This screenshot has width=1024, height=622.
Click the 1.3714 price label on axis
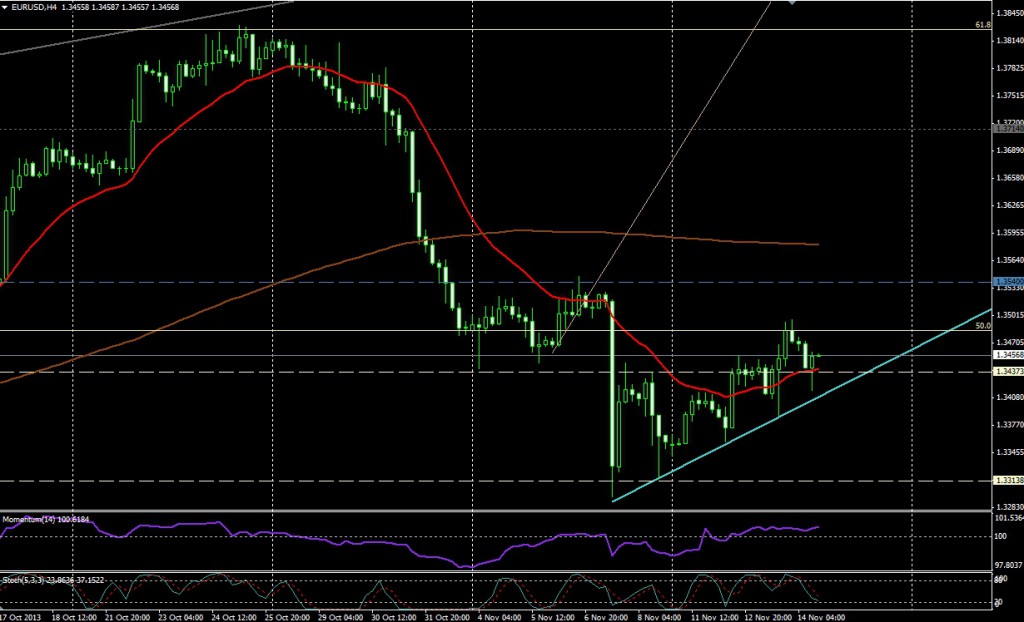tap(1007, 129)
